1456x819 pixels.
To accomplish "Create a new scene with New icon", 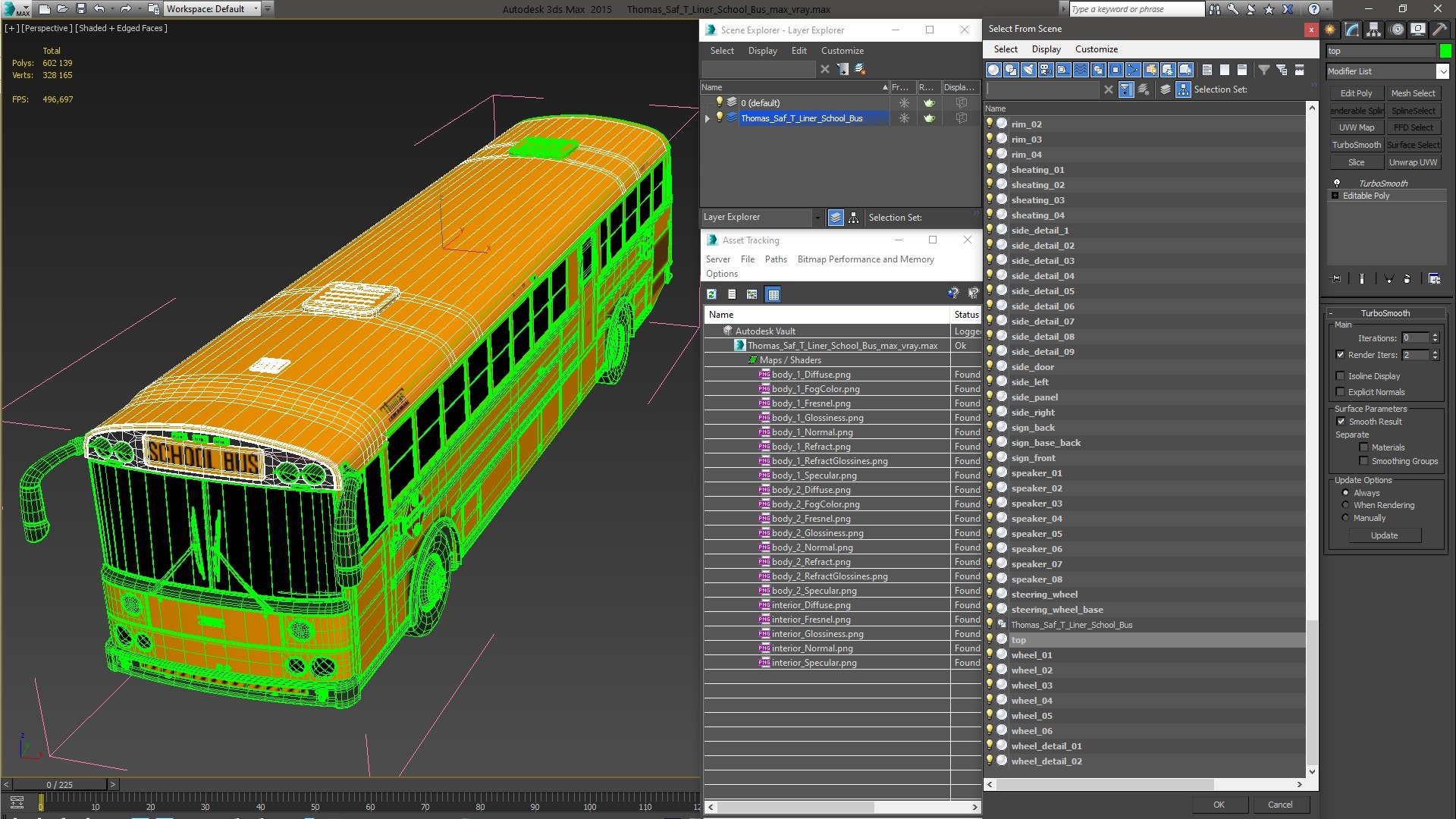I will point(44,9).
